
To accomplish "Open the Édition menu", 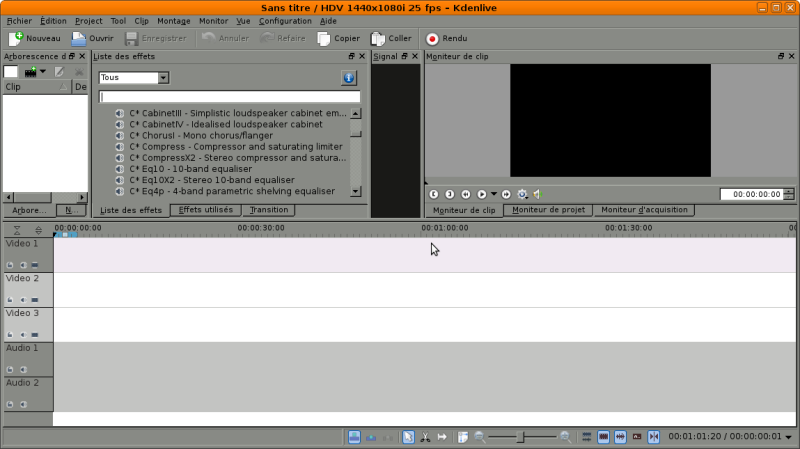I will (53, 21).
